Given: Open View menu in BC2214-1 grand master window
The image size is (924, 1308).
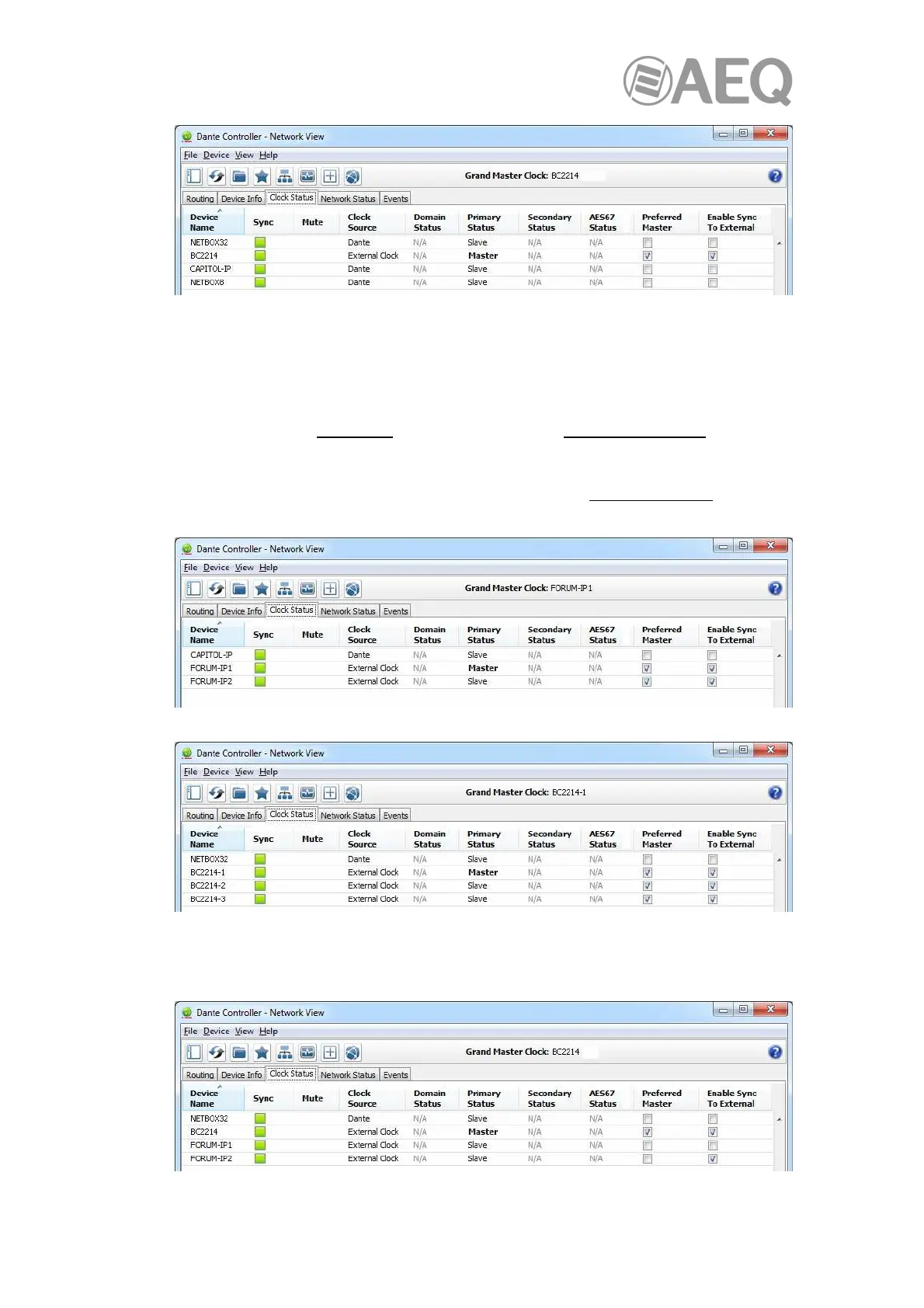Looking at the screenshot, I should (x=245, y=772).
